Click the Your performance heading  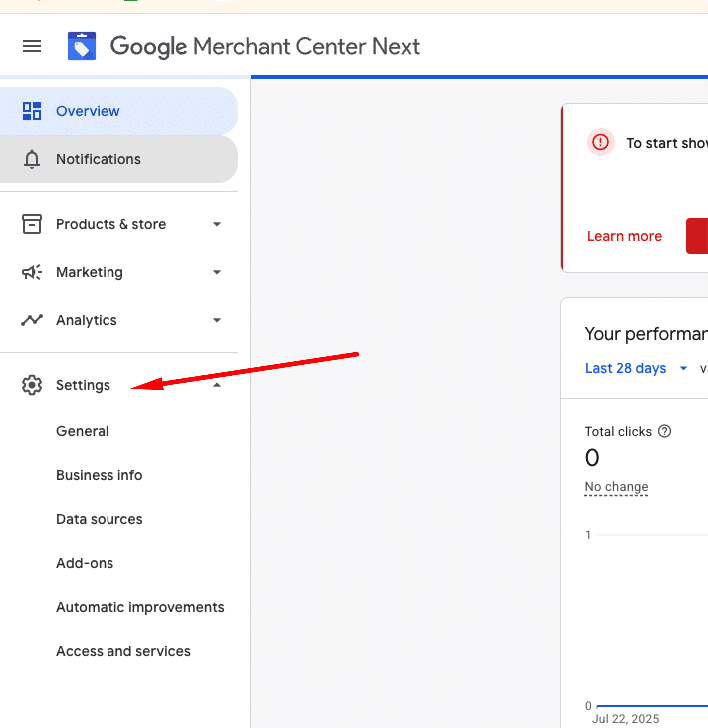pos(646,334)
